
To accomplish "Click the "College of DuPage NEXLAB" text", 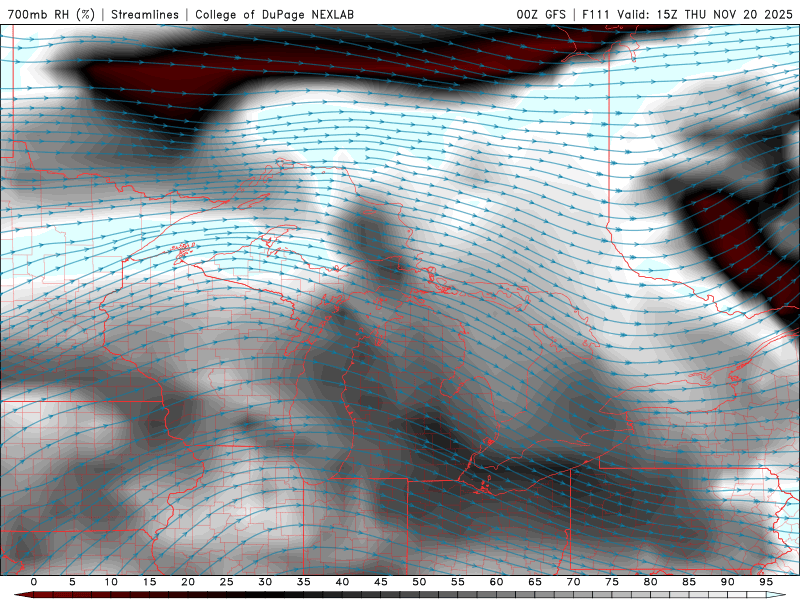I will 274,14.
